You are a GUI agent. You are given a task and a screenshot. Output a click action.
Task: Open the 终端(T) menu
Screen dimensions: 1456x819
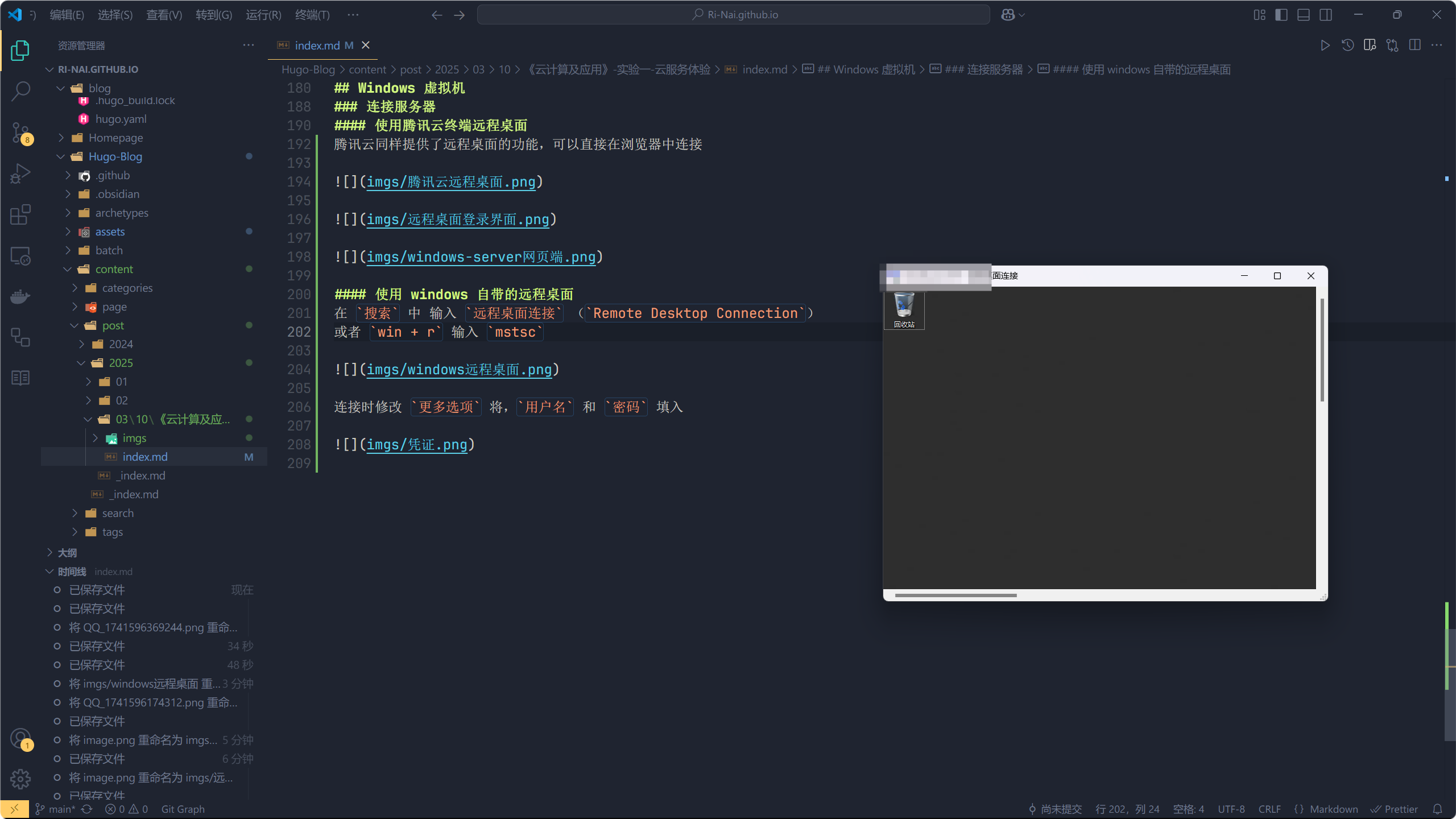pos(312,15)
